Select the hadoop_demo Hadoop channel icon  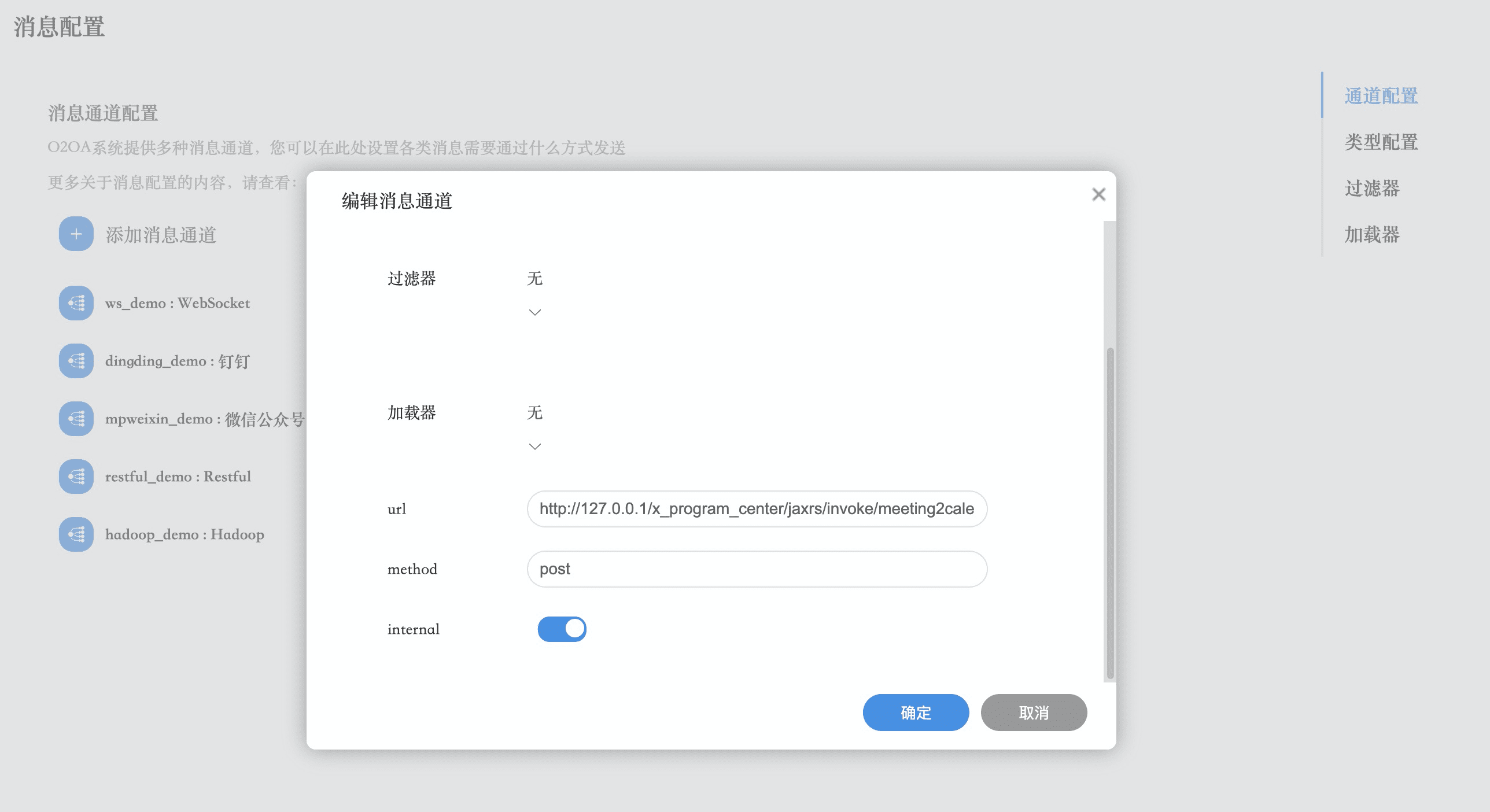pos(76,534)
